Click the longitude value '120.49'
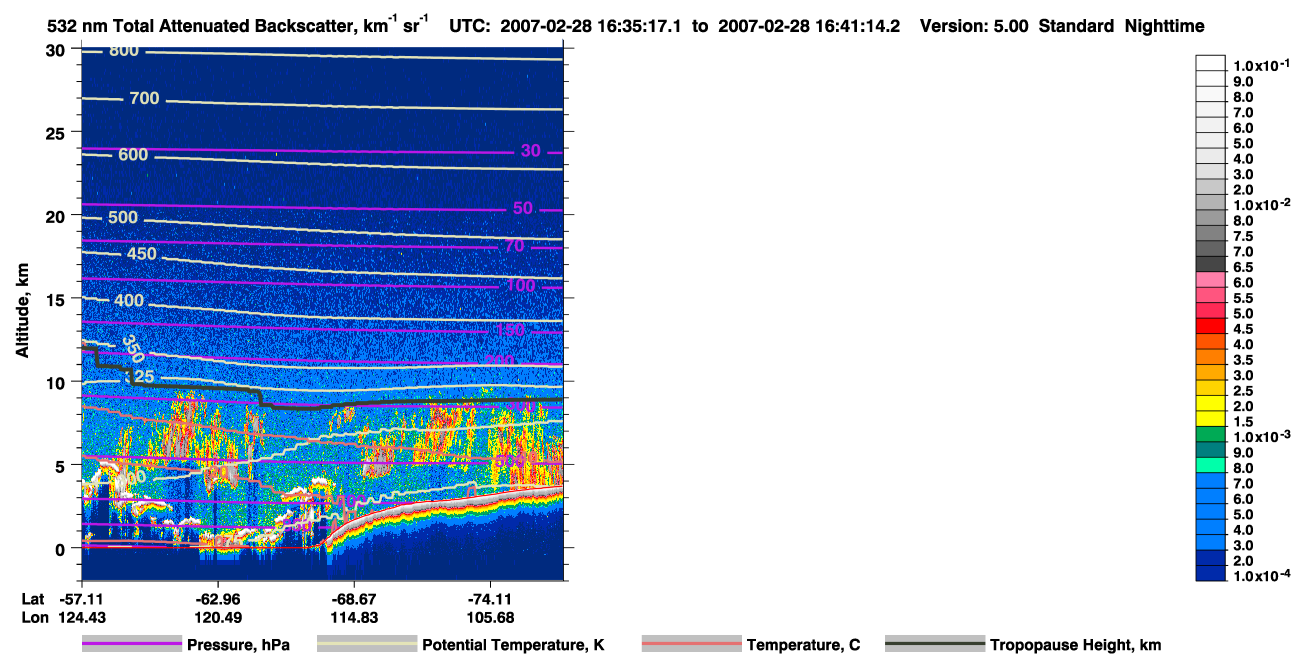This screenshot has height=667, width=1300. pos(218,618)
